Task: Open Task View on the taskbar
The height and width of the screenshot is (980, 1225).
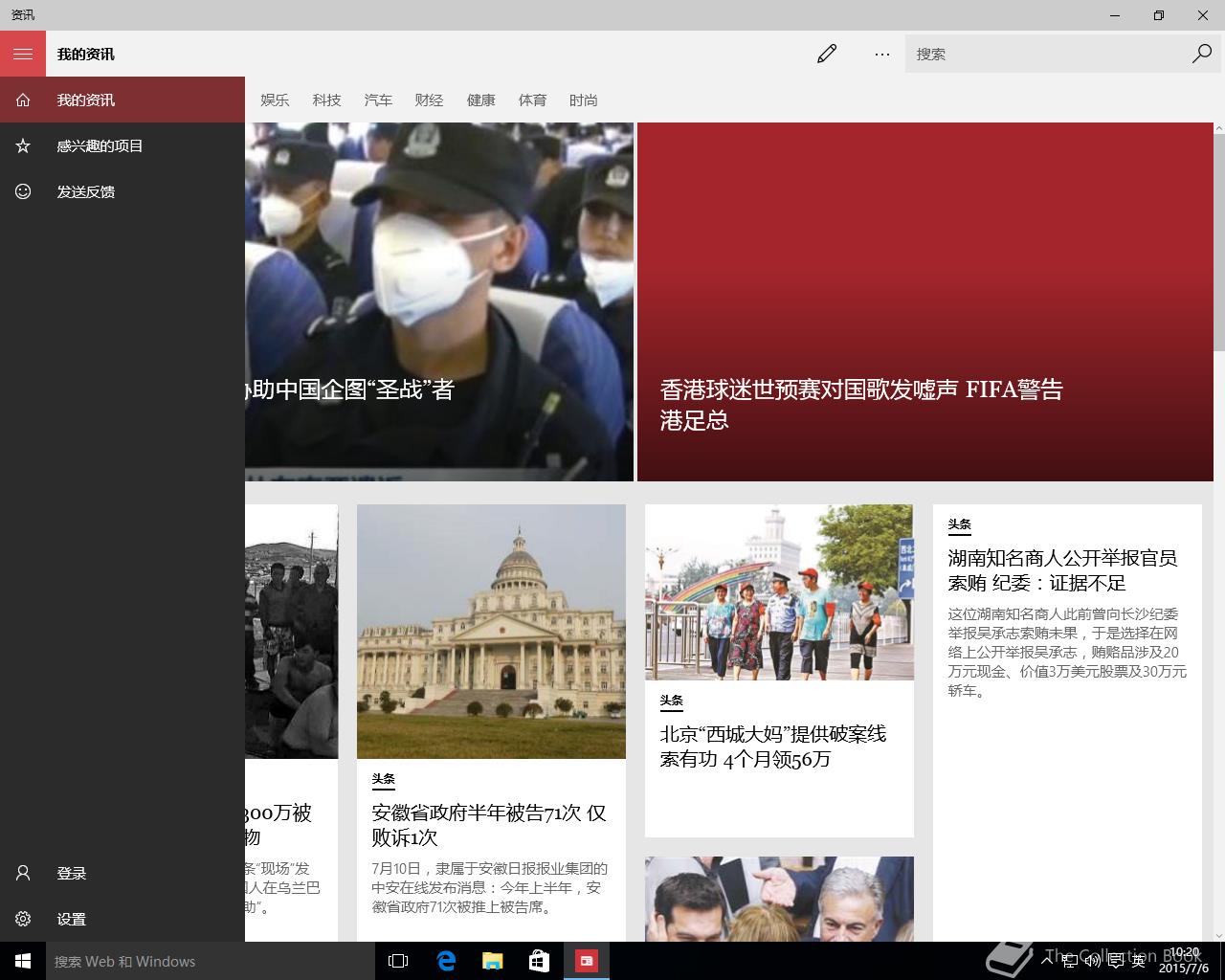Action: [x=398, y=961]
